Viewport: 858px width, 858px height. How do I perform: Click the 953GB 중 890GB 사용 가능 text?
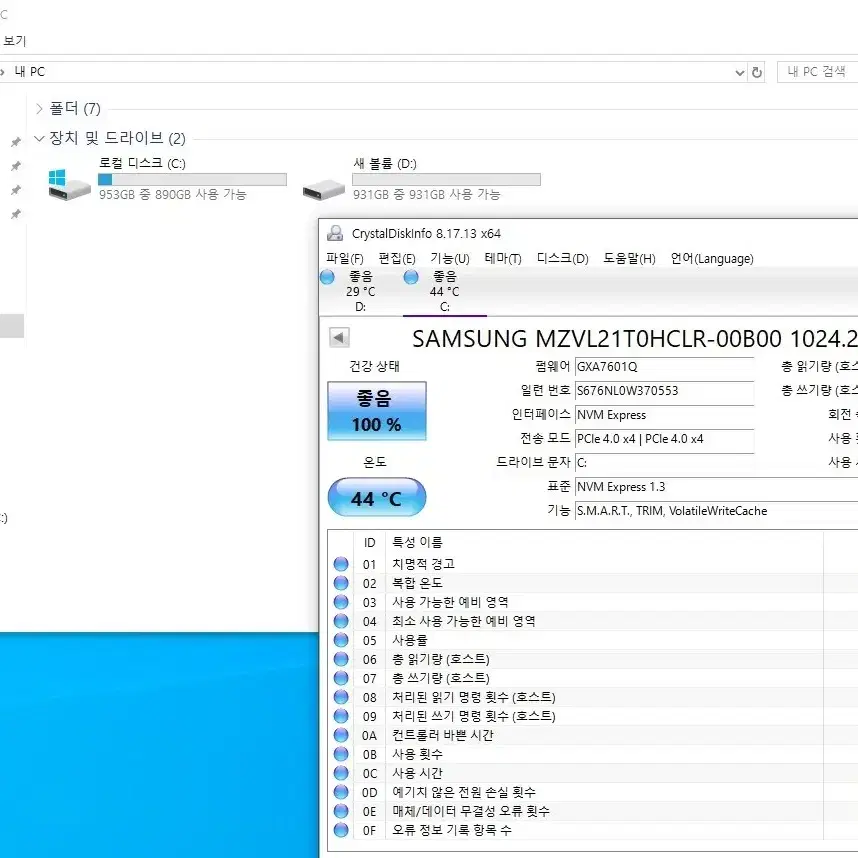(172, 194)
